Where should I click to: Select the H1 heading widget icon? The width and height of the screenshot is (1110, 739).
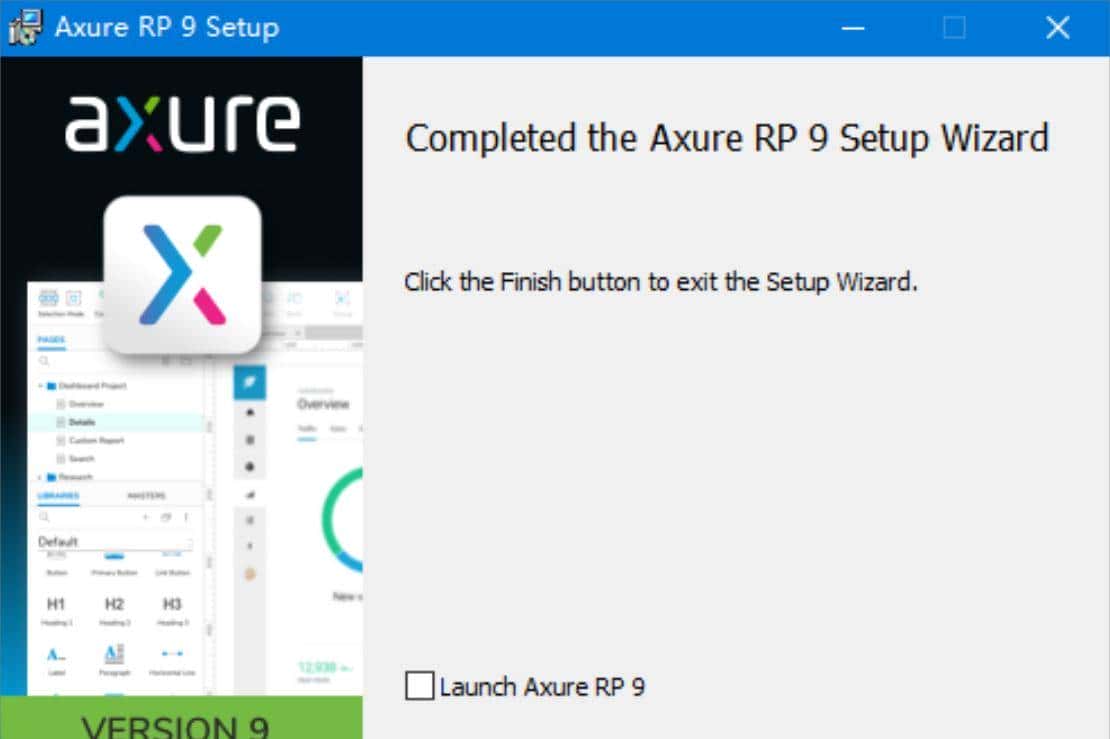pos(56,604)
